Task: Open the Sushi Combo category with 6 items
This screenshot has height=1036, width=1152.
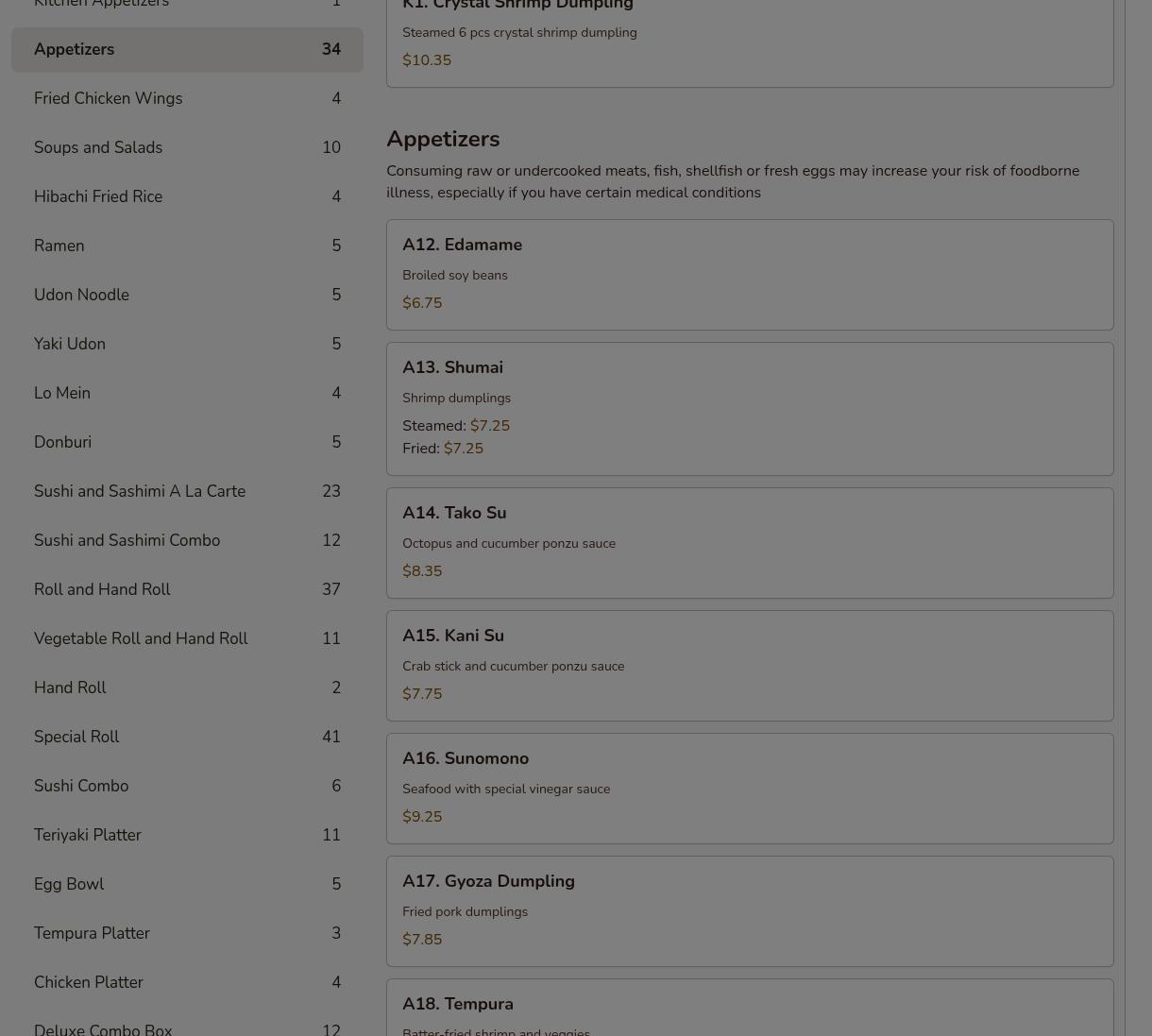Action: coord(187,786)
